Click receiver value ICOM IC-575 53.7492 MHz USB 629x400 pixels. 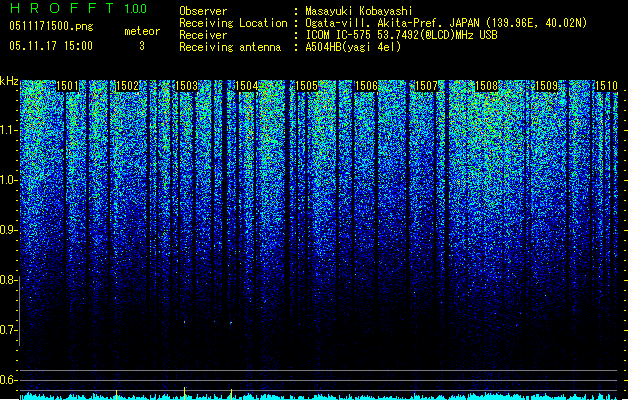click(402, 35)
